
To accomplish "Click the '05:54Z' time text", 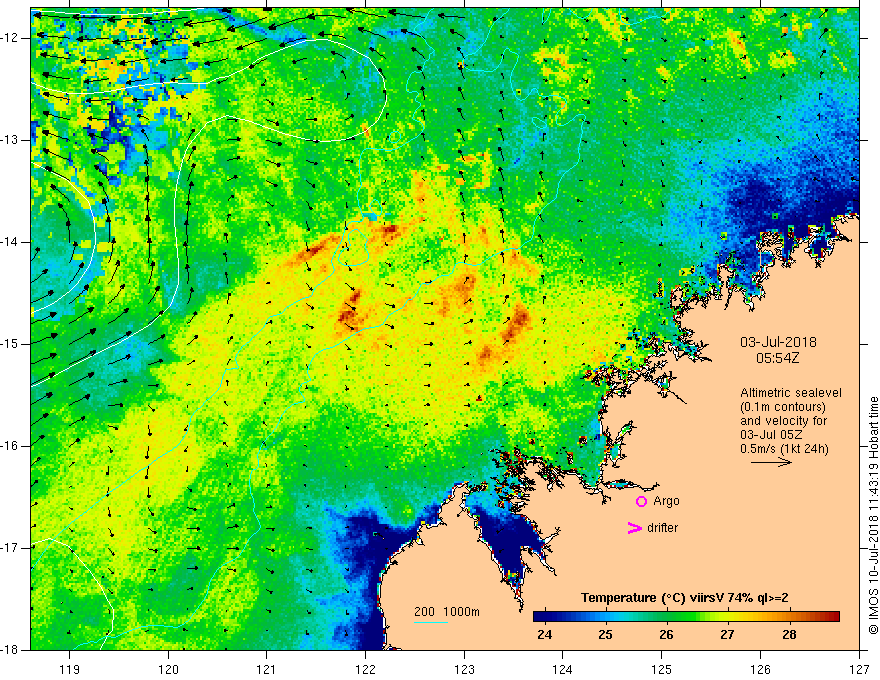I will [777, 357].
